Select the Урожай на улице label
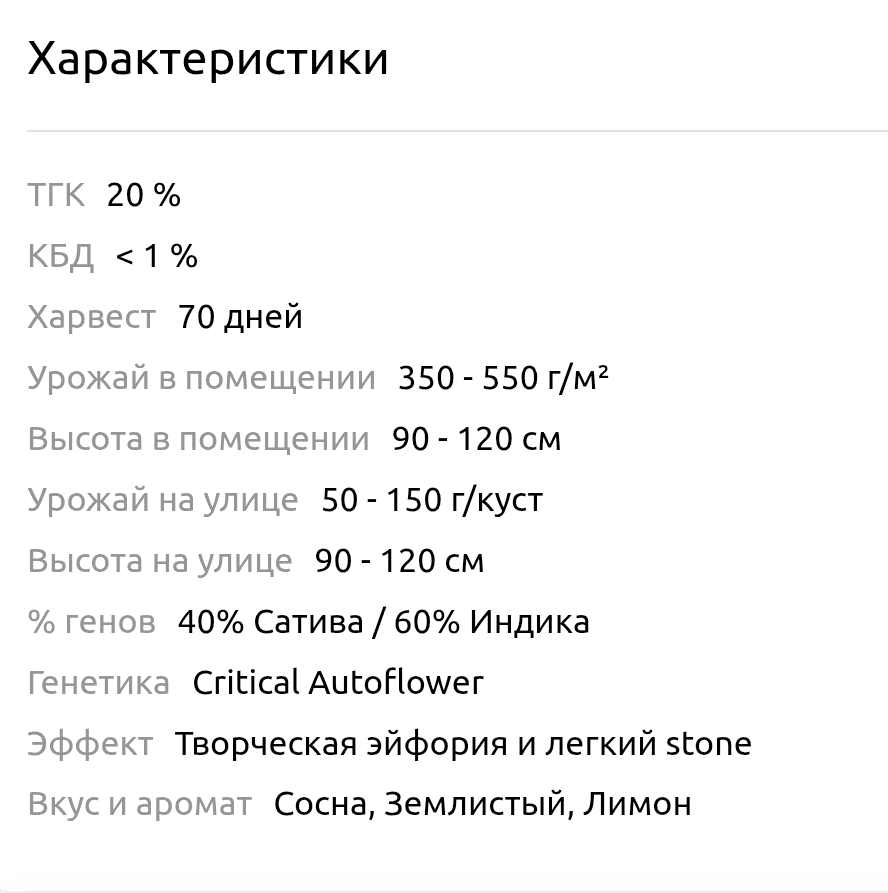 [163, 499]
